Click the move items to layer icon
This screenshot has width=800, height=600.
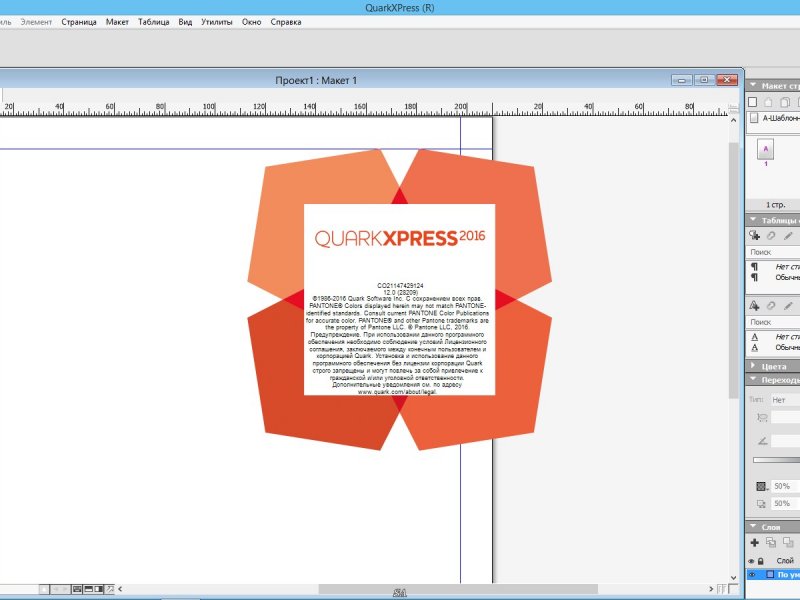[x=770, y=542]
